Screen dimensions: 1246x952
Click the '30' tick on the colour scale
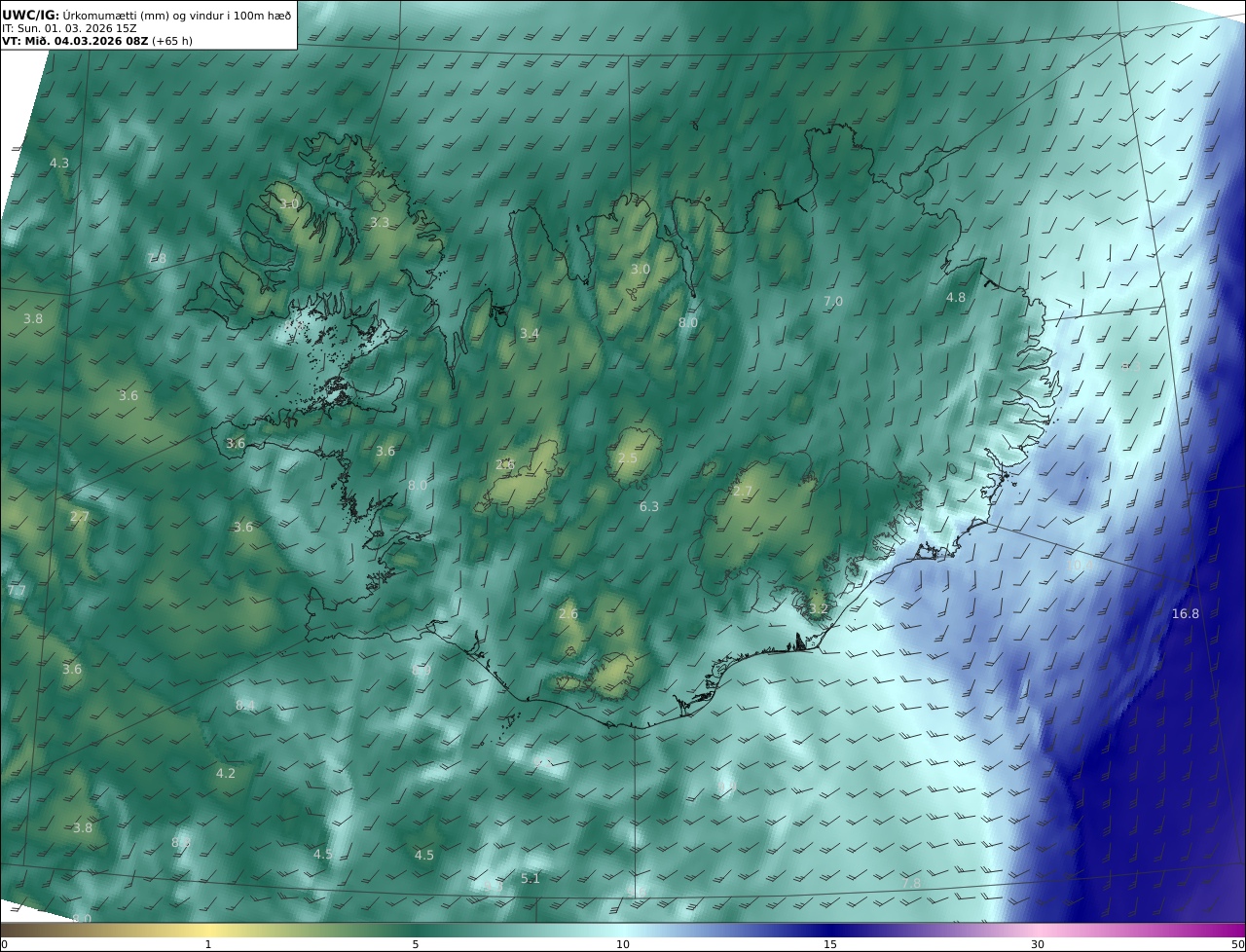[x=1038, y=944]
